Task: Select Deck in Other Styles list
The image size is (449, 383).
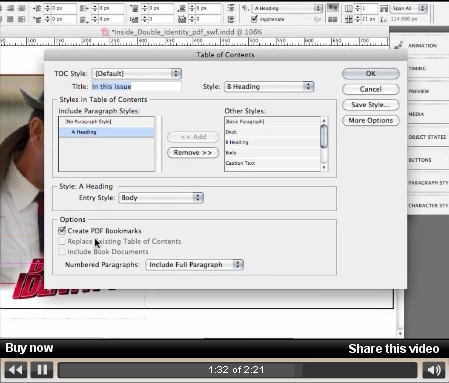Action: tap(272, 132)
